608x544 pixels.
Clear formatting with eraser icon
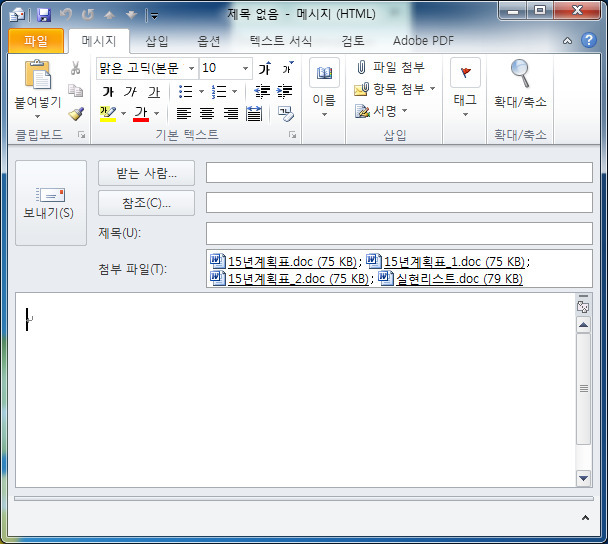[x=286, y=114]
